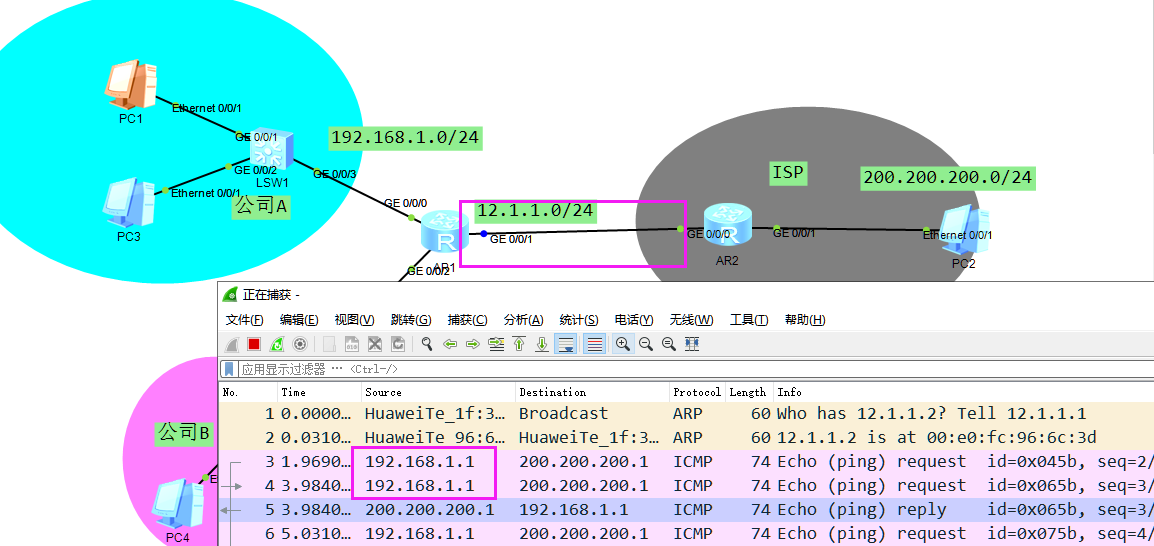1154x546 pixels.
Task: Open capture options gear icon
Action: point(299,344)
